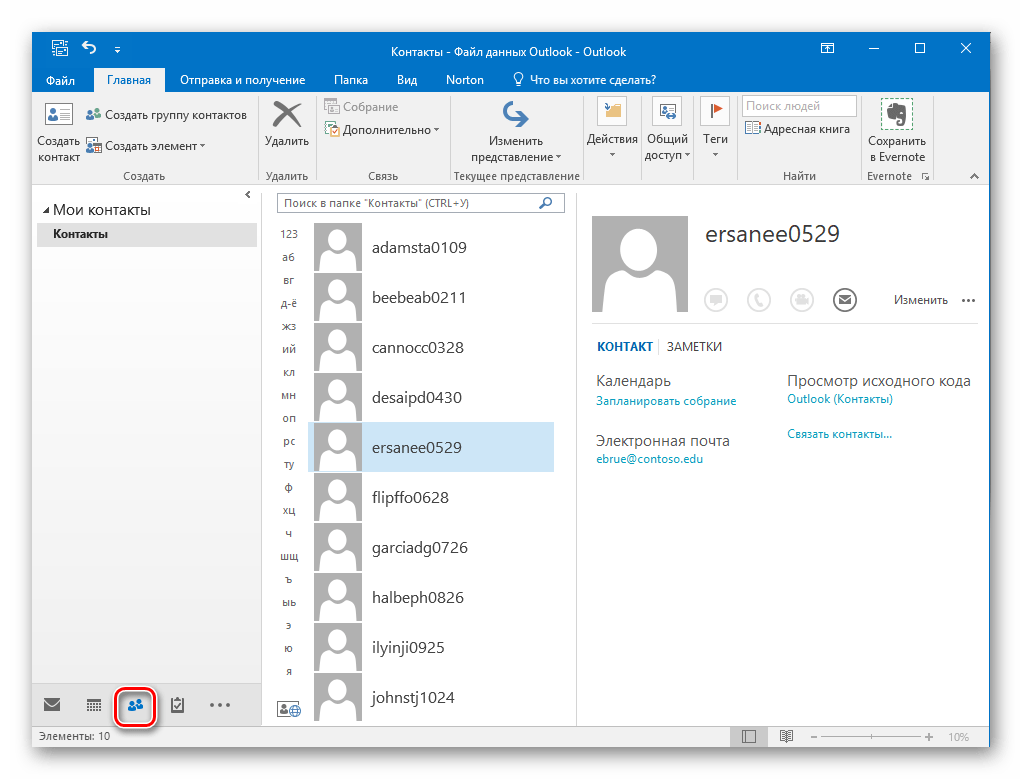Open the Tasks clipboard icon

177,705
